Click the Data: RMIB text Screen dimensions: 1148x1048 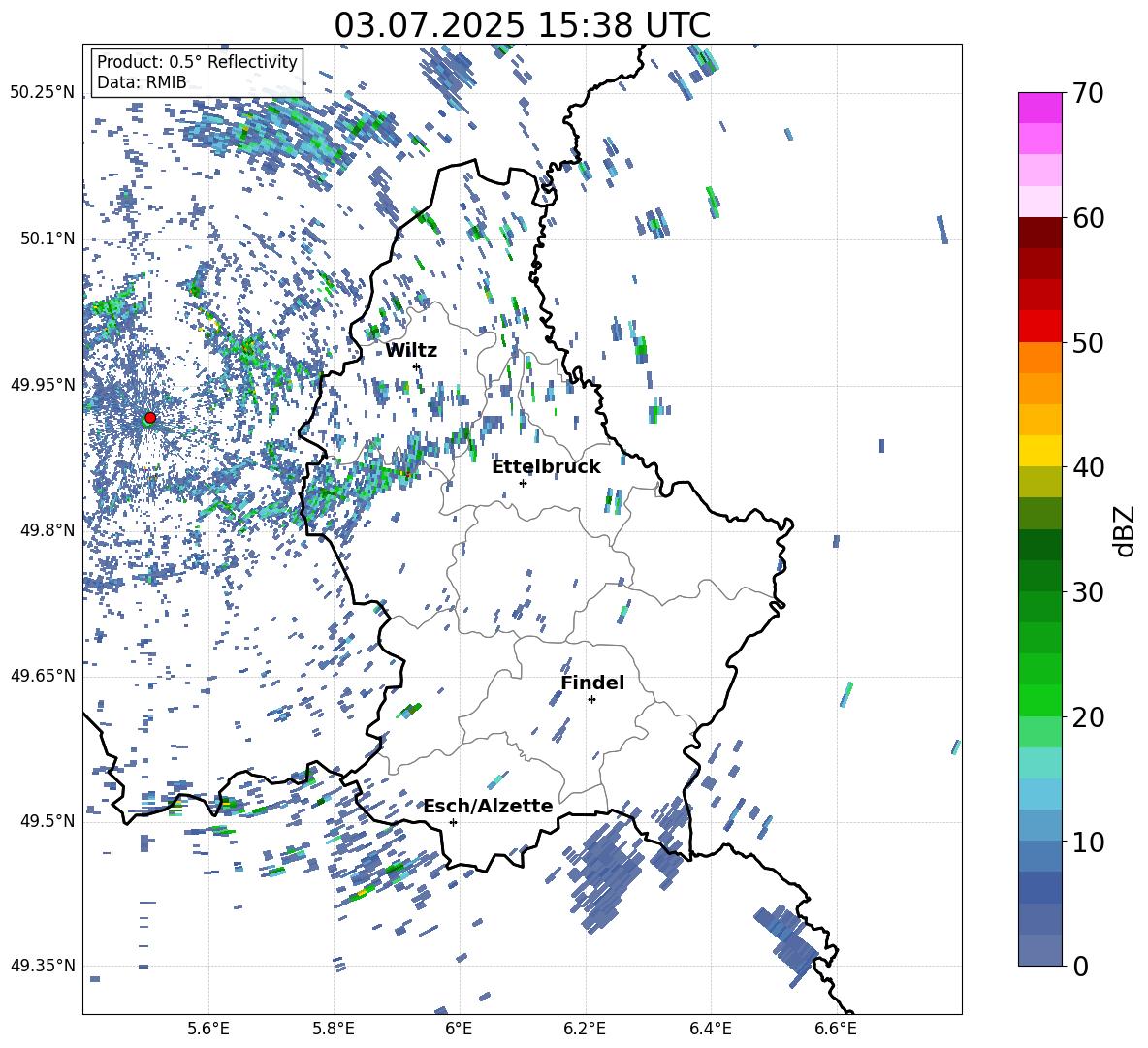click(142, 82)
